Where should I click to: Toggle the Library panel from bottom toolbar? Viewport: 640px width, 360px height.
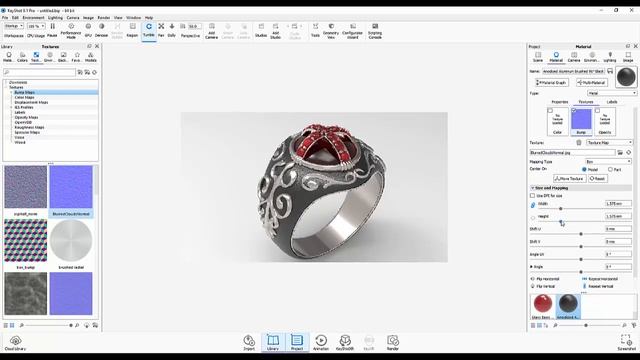pos(273,343)
